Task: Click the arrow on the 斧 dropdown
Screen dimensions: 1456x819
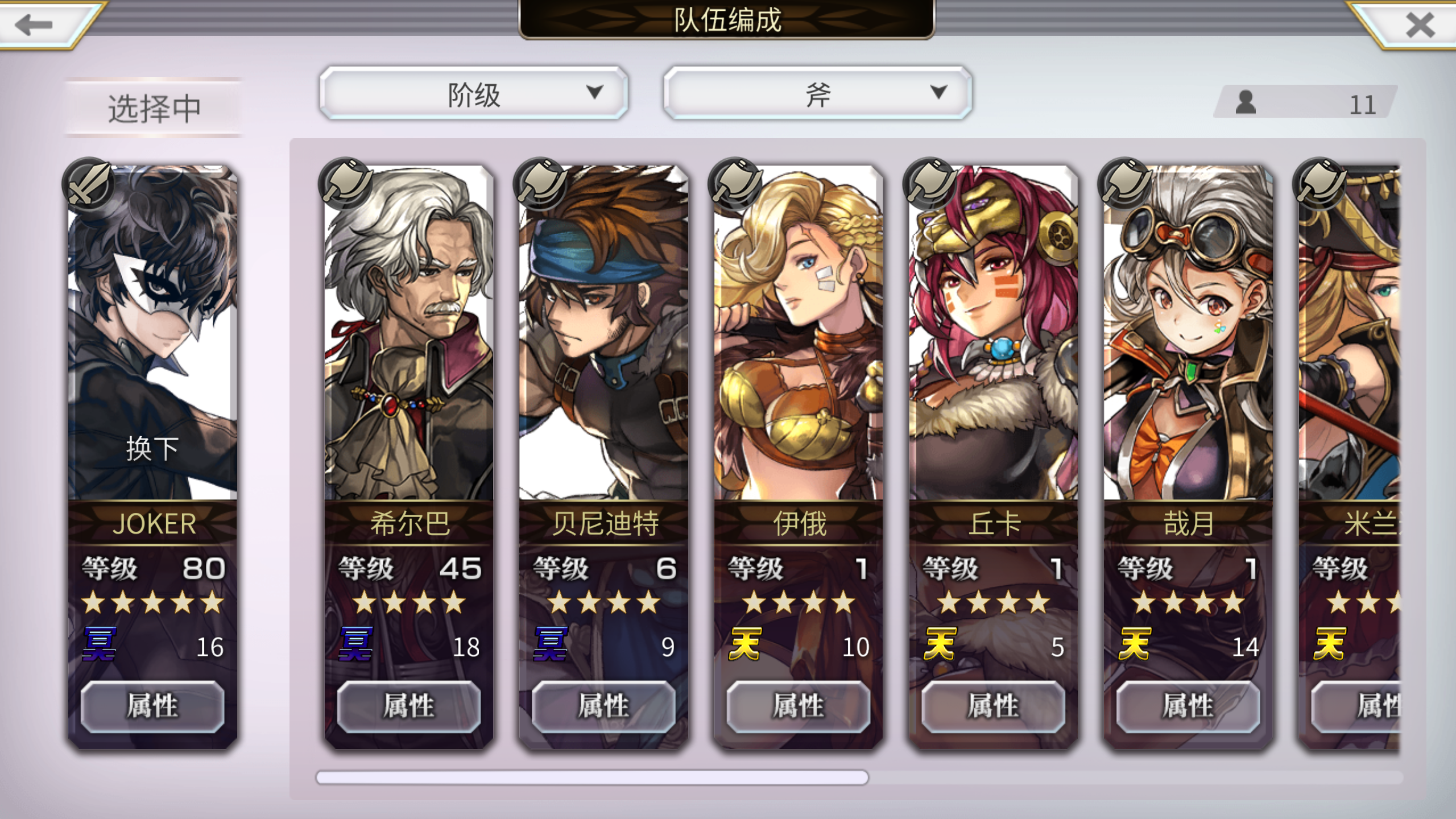Action: (x=938, y=91)
